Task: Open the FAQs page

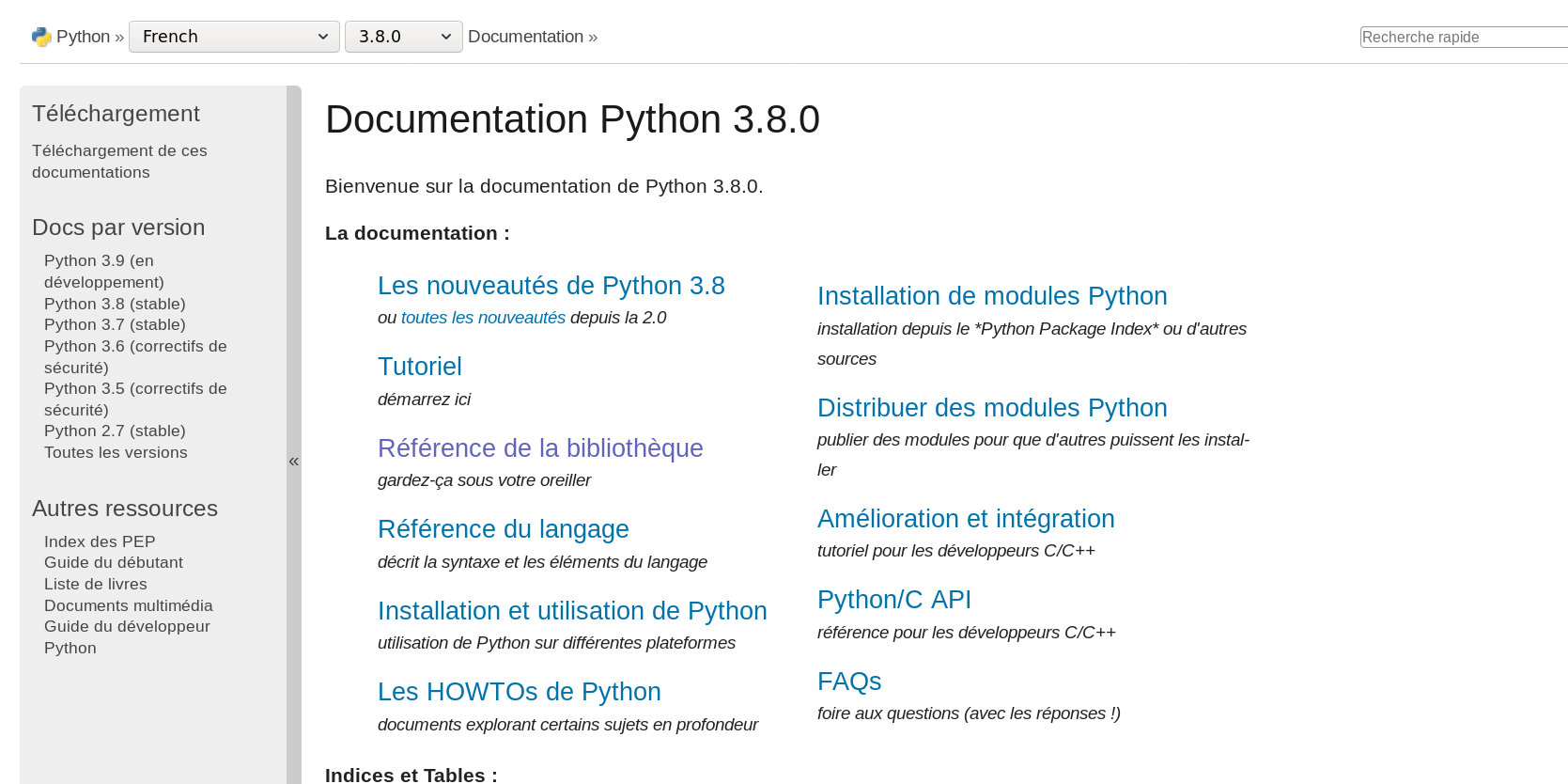Action: tap(848, 682)
